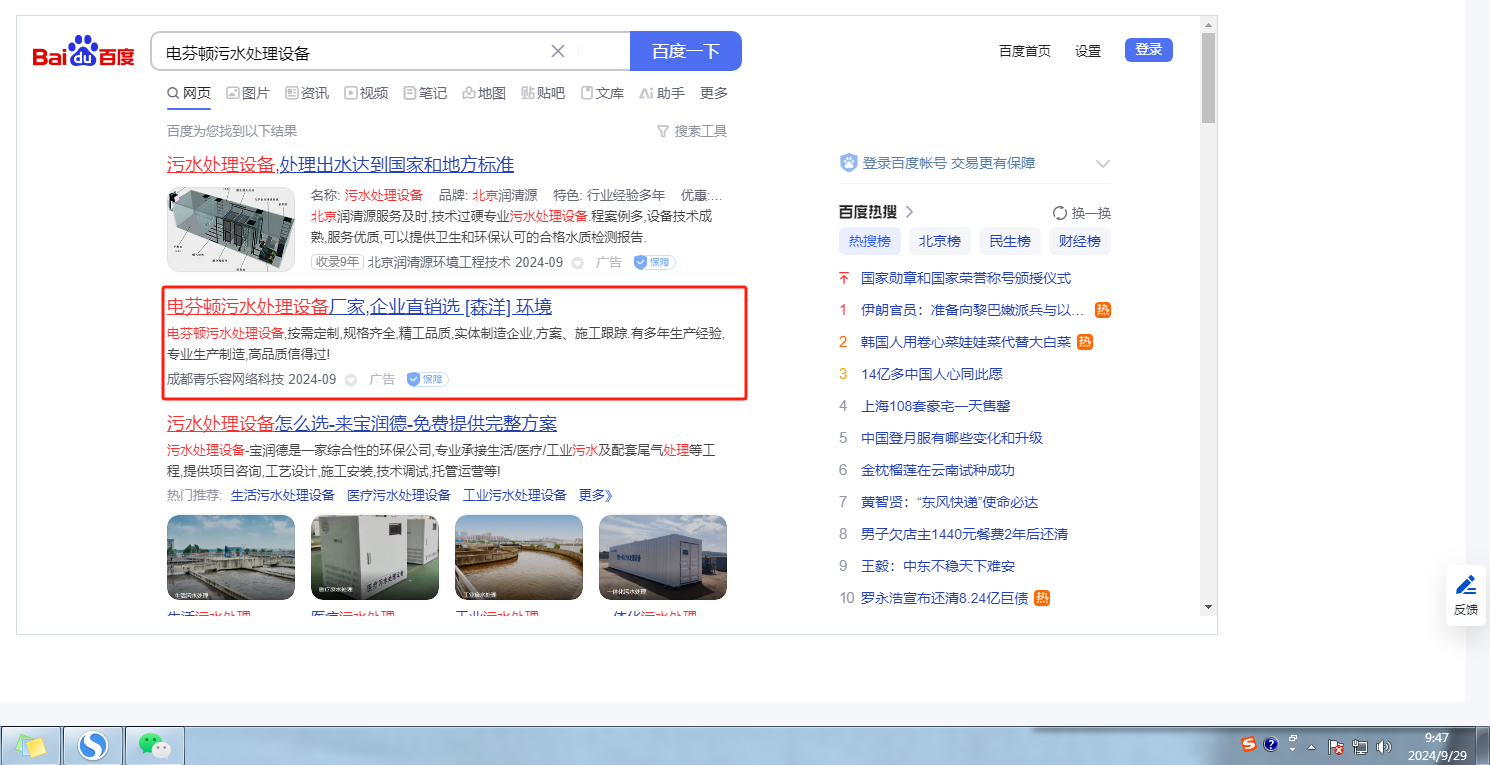
Task: Click the 换一换 refresh icon
Action: coord(1060,213)
